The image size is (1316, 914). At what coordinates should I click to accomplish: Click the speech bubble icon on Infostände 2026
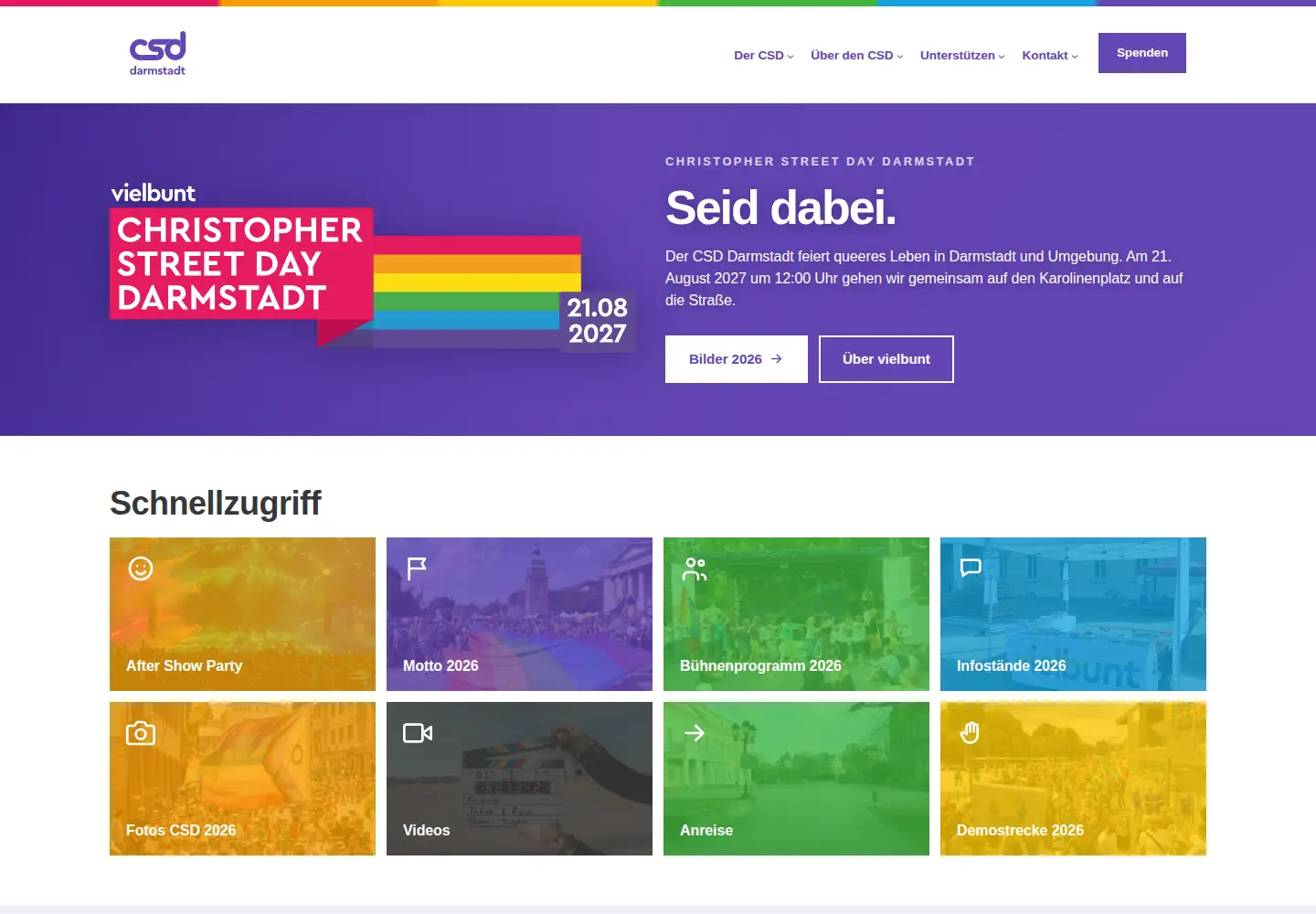pos(971,568)
